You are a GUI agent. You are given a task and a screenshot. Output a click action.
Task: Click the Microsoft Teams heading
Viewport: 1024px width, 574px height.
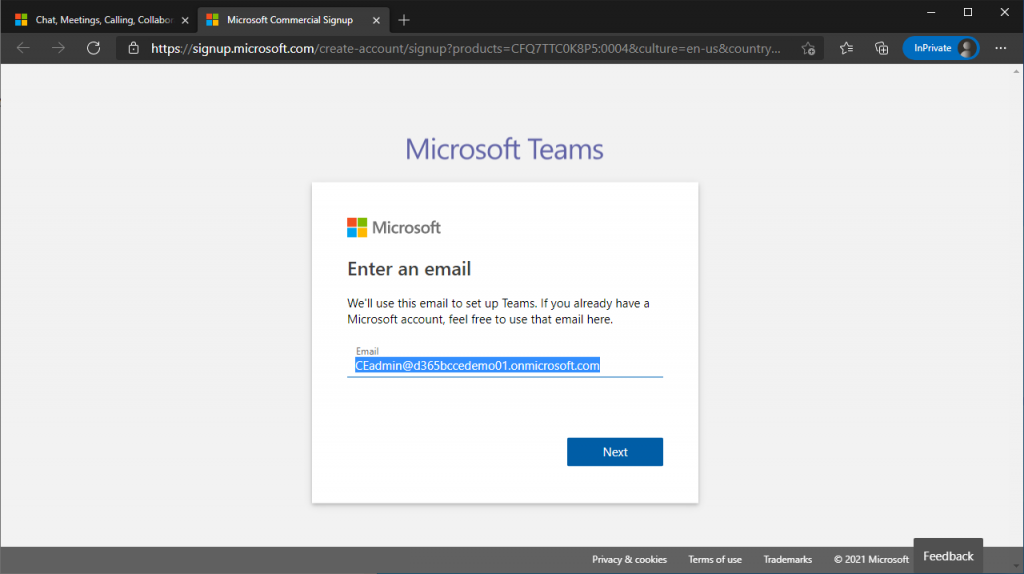pos(504,149)
